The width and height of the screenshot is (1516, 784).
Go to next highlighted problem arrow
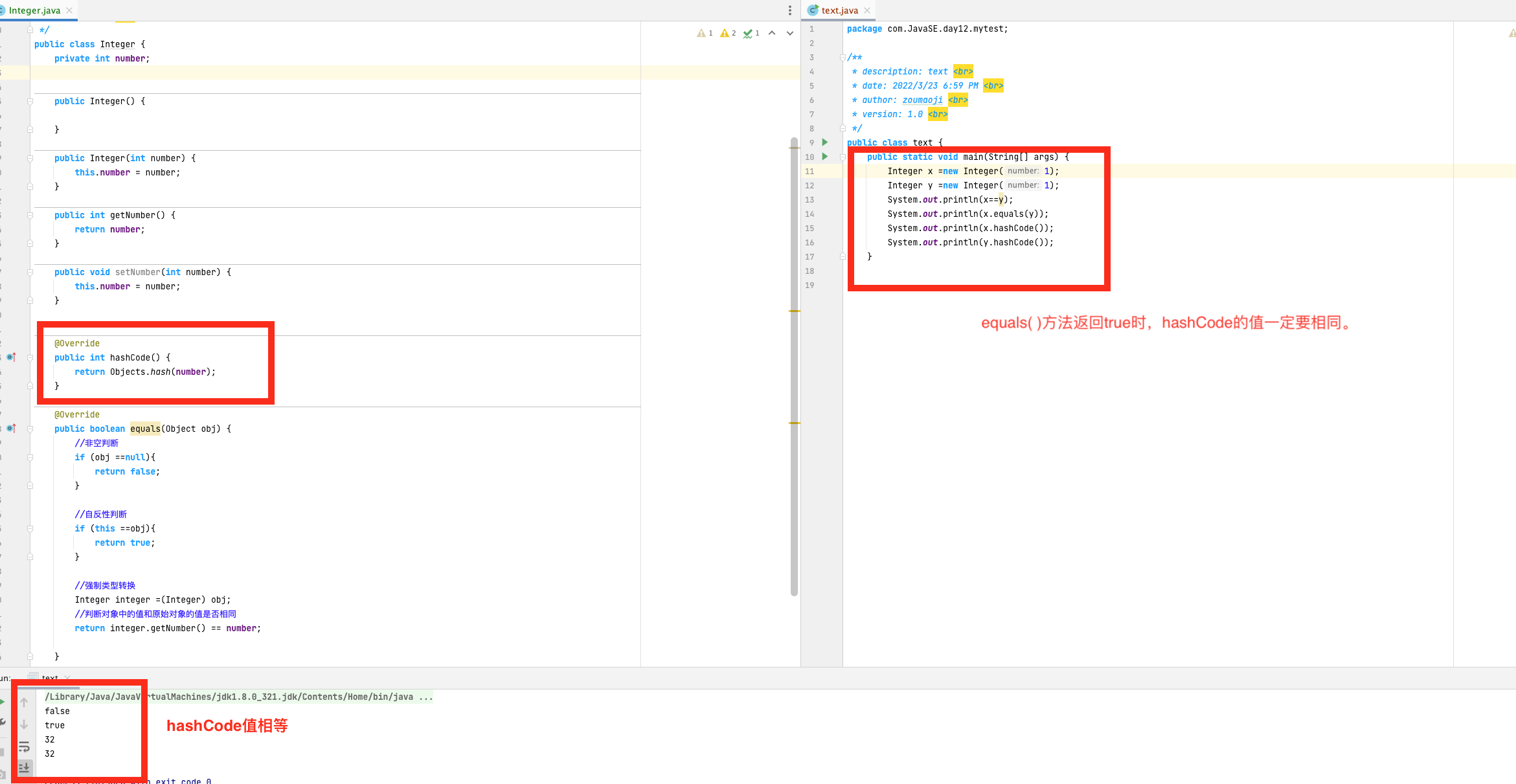(789, 33)
